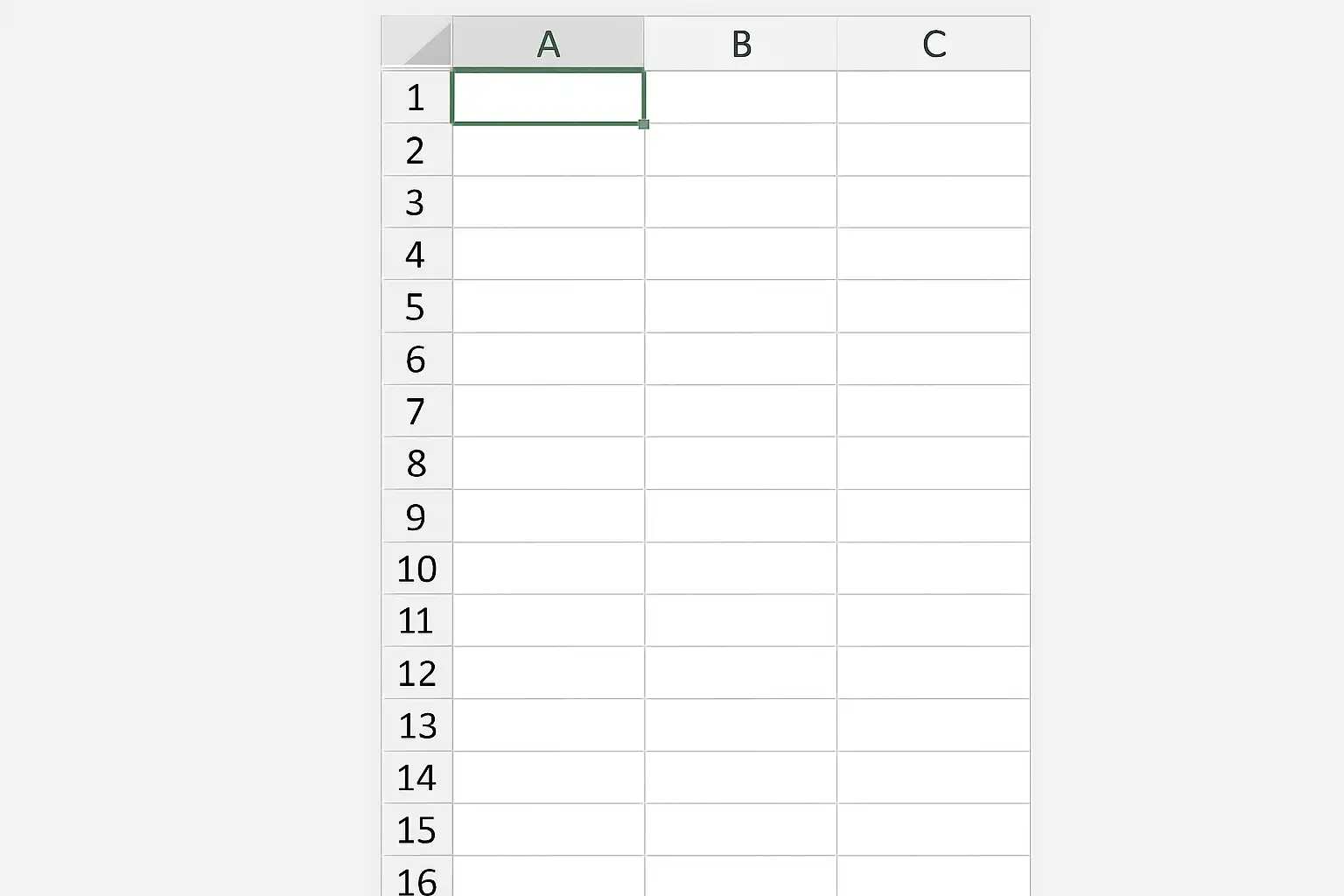
Task: Select row 13 header
Action: (416, 725)
